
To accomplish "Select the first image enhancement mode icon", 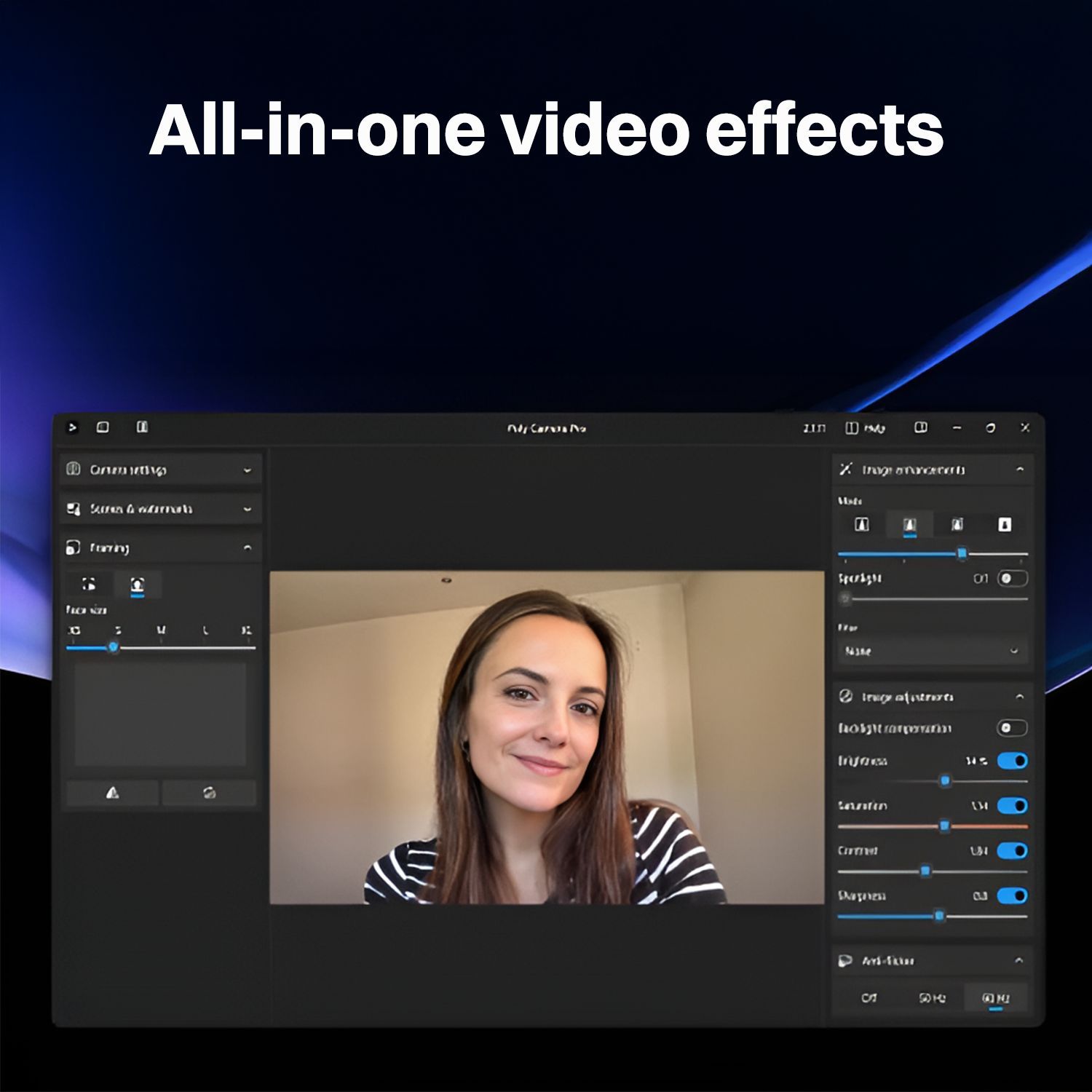I will click(x=862, y=525).
